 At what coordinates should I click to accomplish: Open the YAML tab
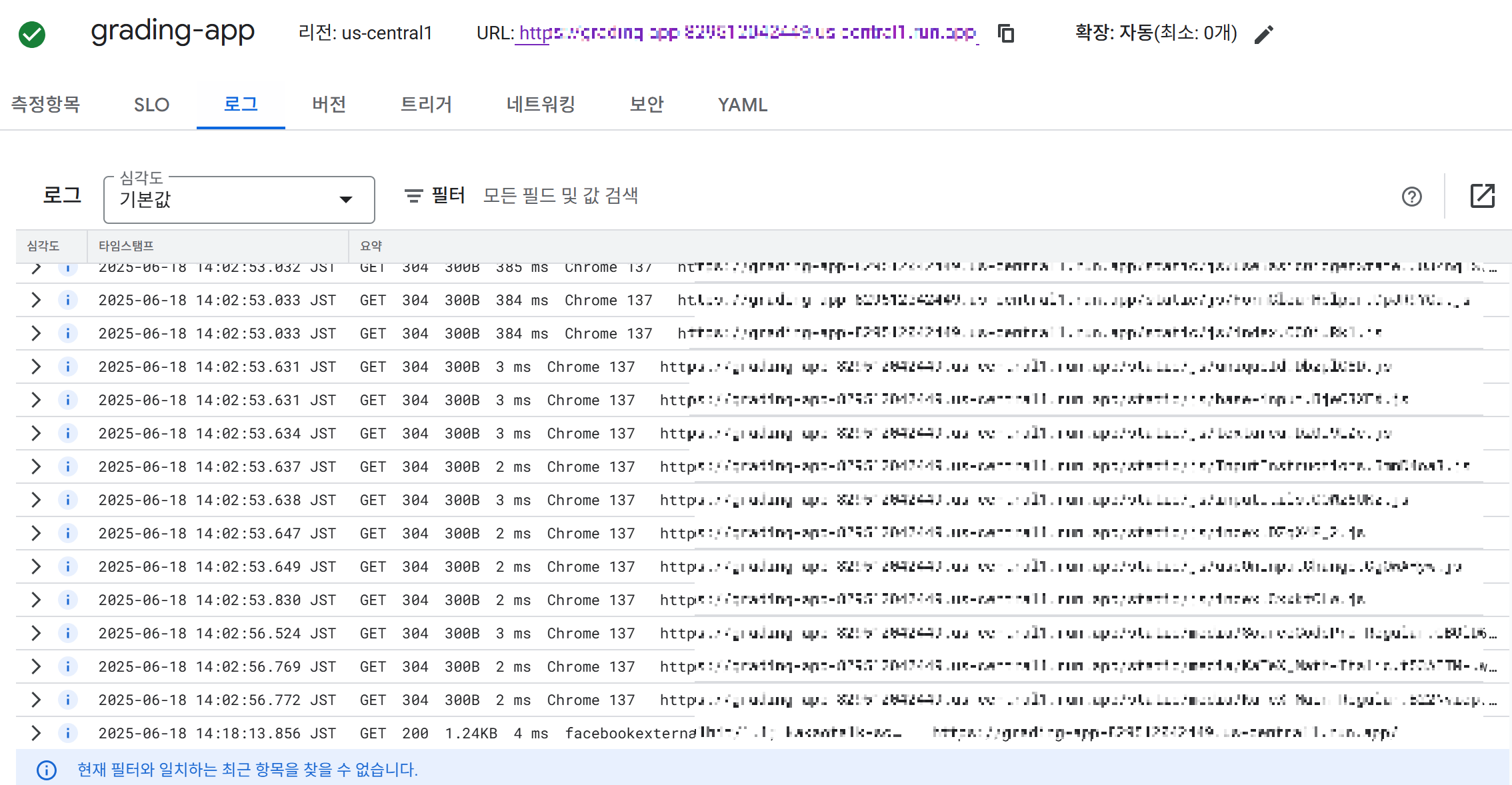point(742,105)
